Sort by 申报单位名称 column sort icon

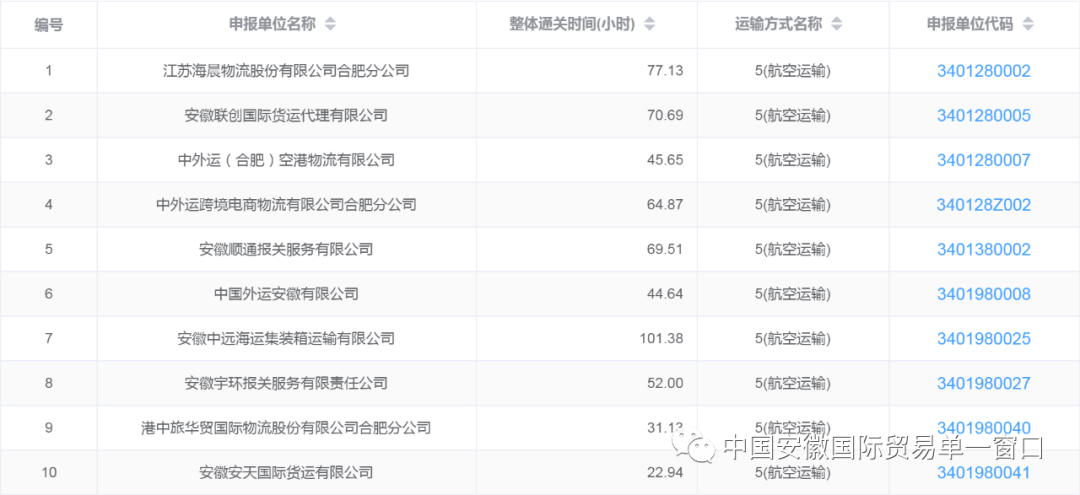pyautogui.click(x=331, y=25)
